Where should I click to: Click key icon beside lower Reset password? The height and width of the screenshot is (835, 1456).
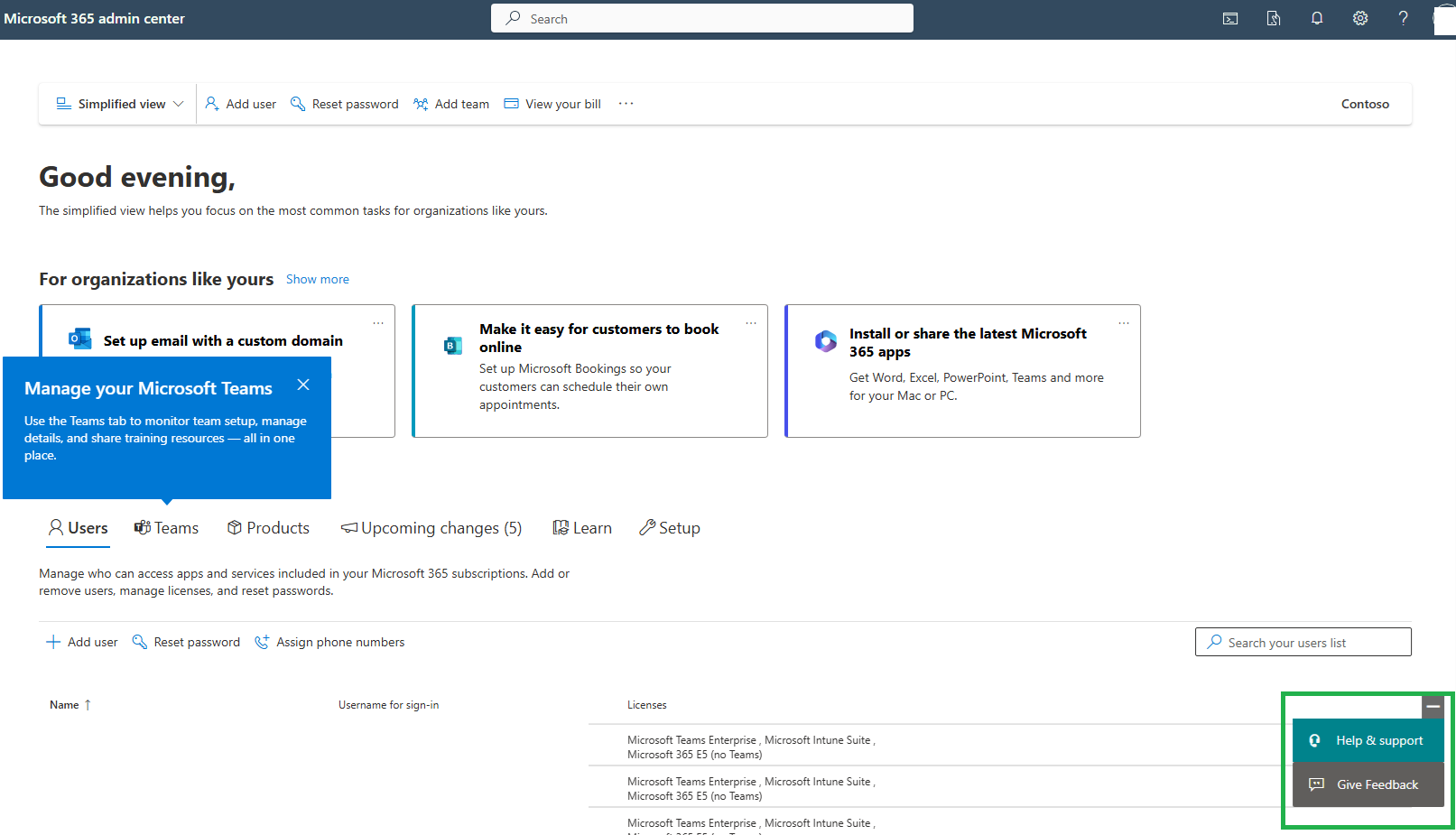pos(140,642)
